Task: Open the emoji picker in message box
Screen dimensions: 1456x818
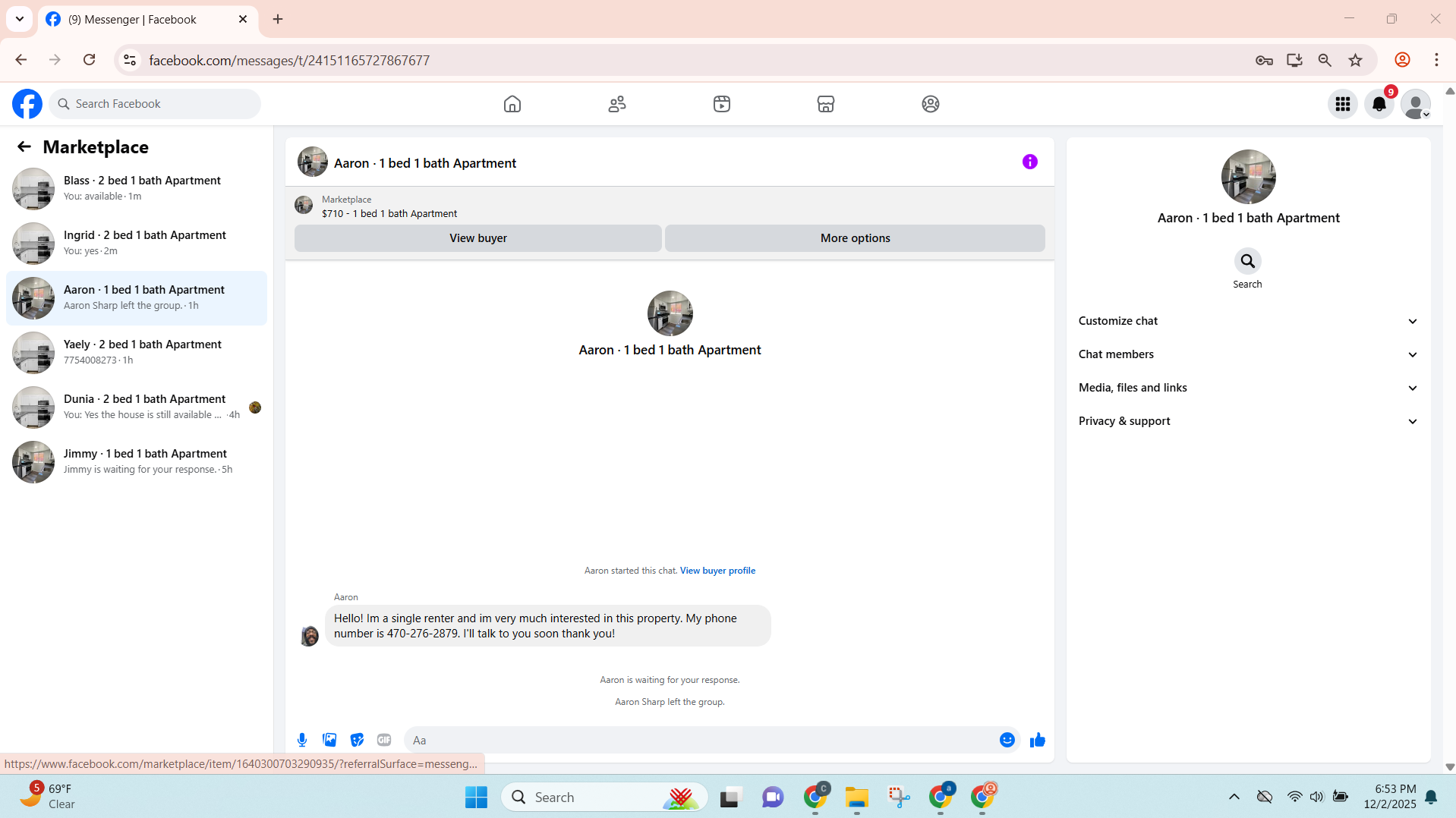Action: (1007, 740)
